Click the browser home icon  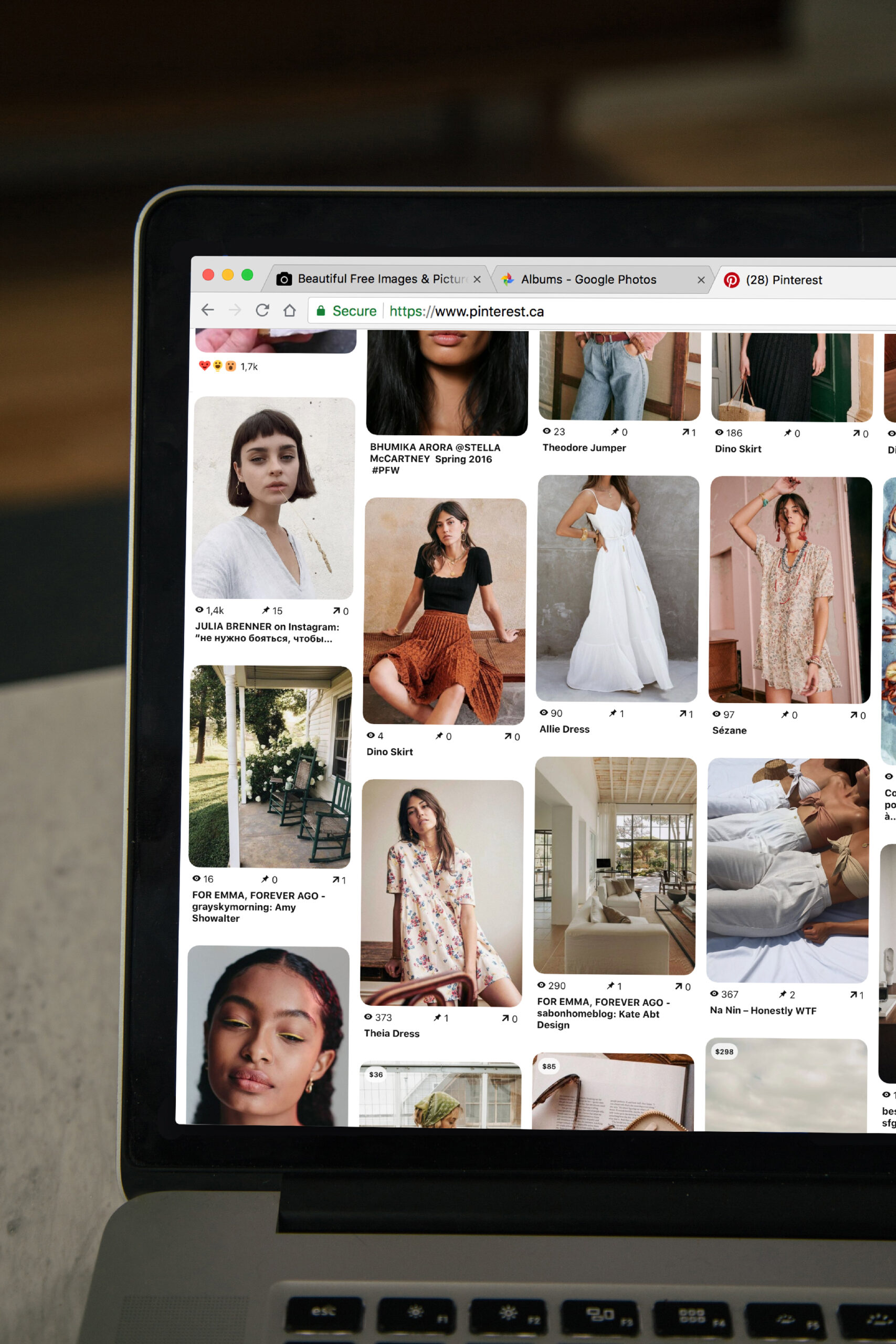pyautogui.click(x=290, y=310)
